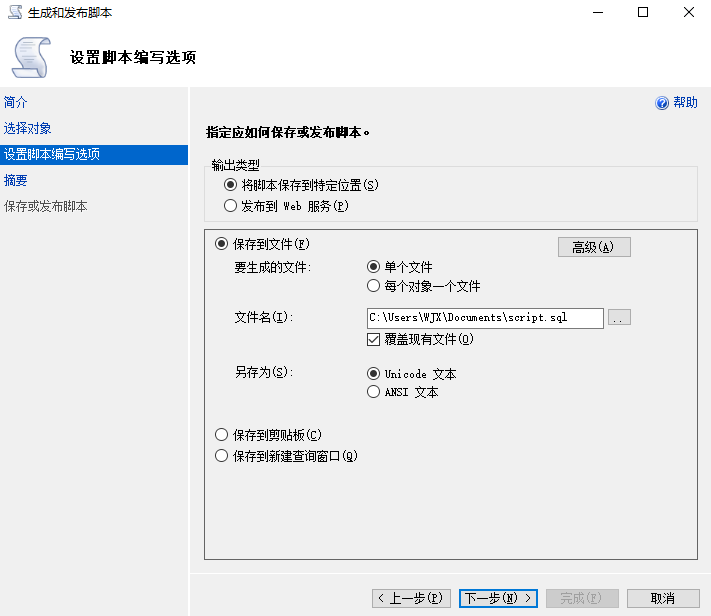Select ANSI 文本 radio option
This screenshot has width=711, height=616.
[x=373, y=391]
